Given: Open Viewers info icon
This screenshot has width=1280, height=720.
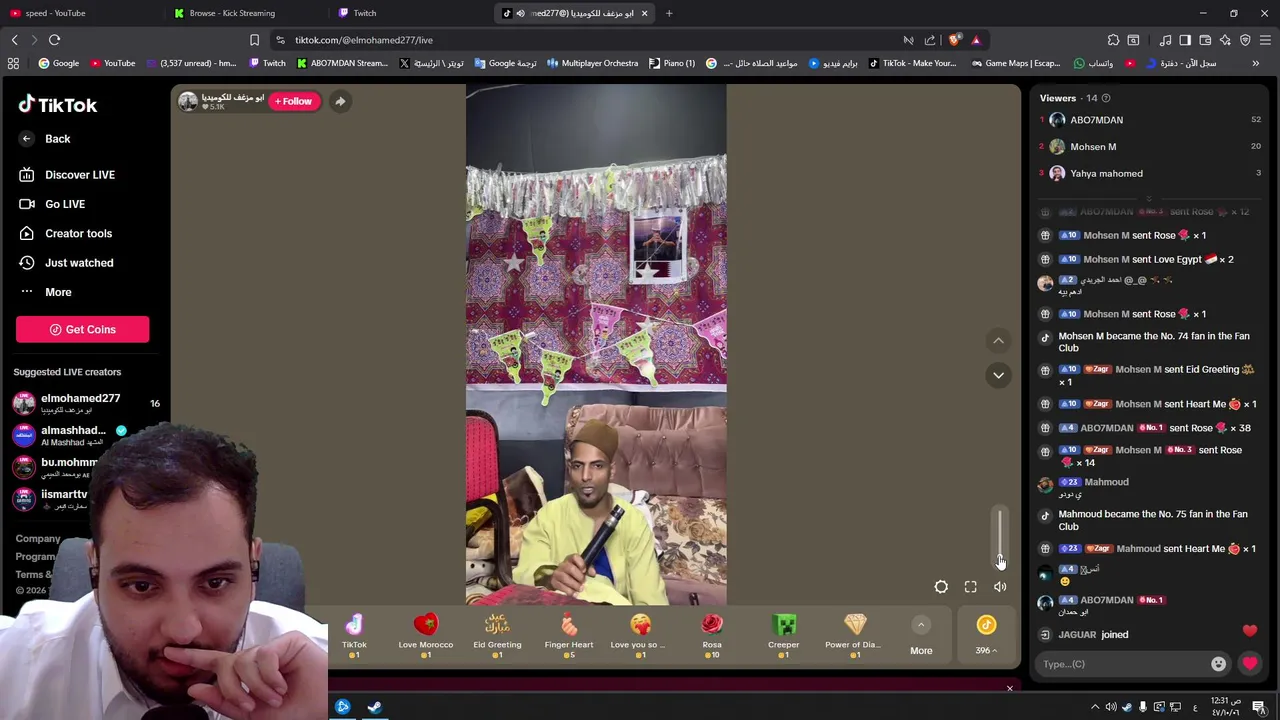Looking at the screenshot, I should [1106, 98].
